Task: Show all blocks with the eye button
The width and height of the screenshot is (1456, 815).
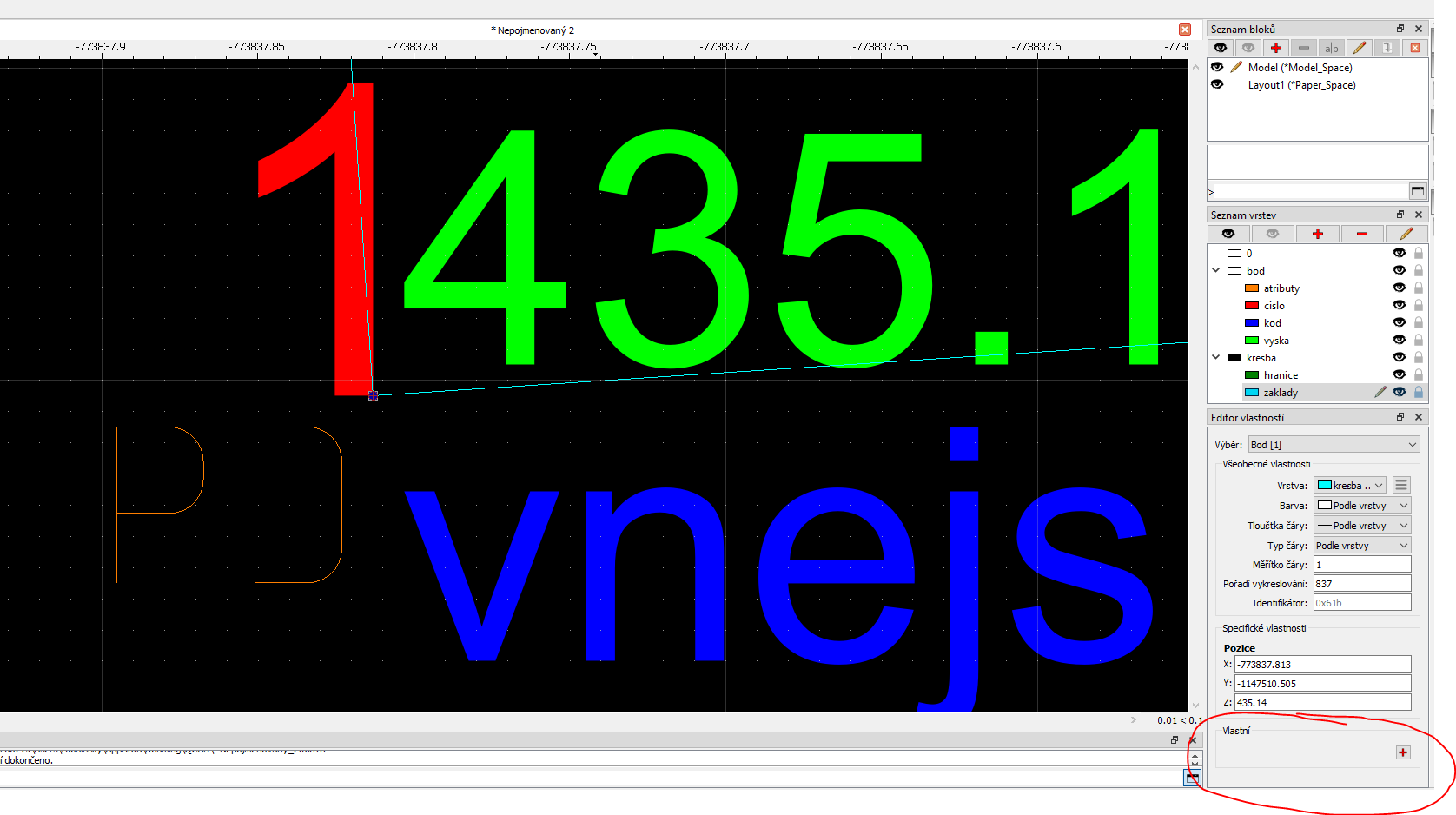Action: click(x=1221, y=48)
